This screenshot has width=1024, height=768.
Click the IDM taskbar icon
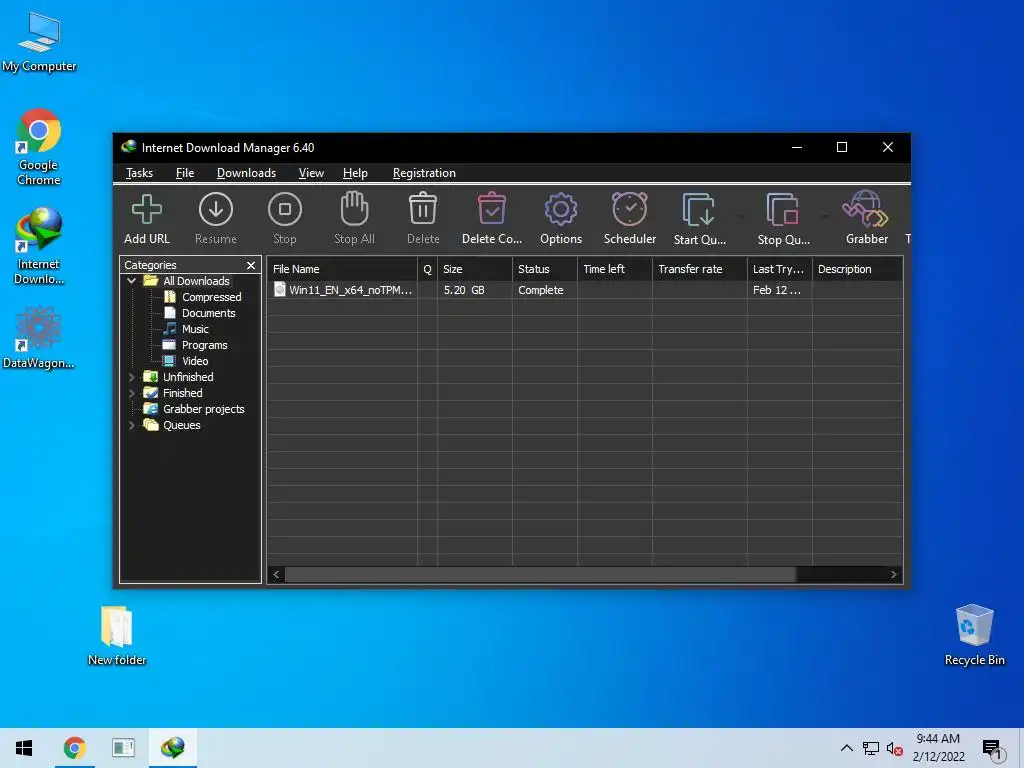[172, 748]
